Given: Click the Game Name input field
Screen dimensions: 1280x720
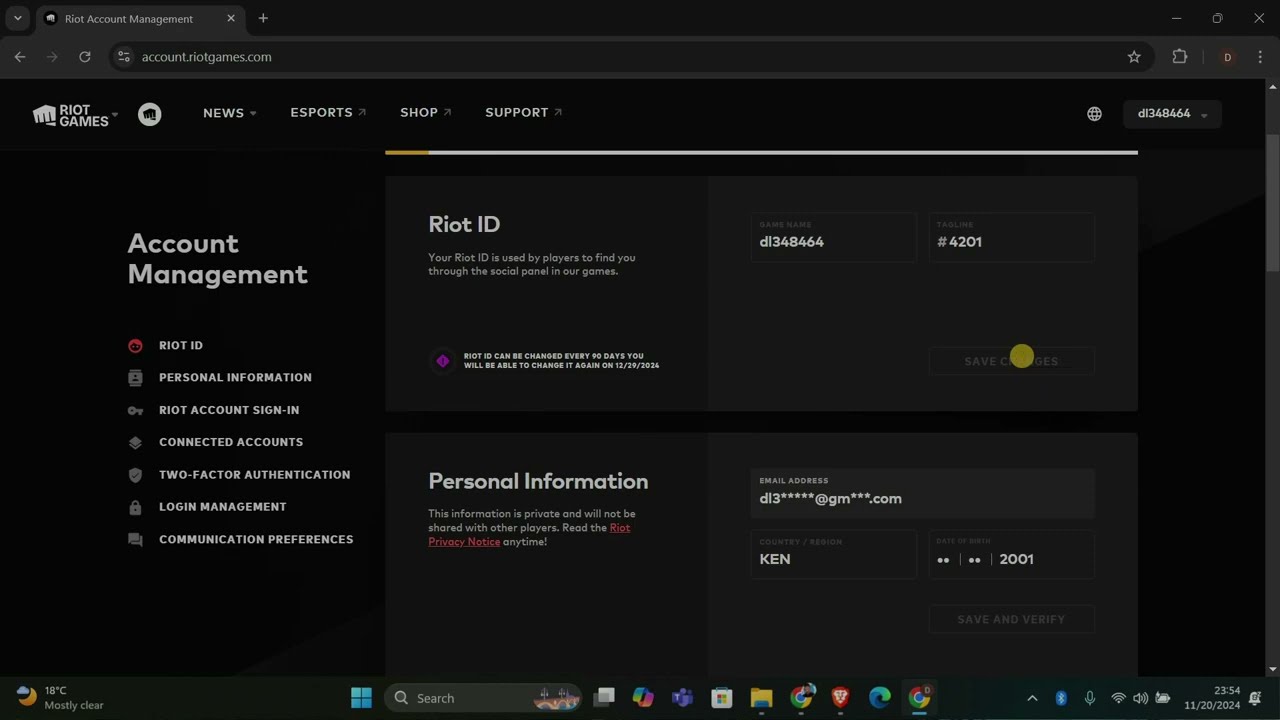Looking at the screenshot, I should click(833, 237).
